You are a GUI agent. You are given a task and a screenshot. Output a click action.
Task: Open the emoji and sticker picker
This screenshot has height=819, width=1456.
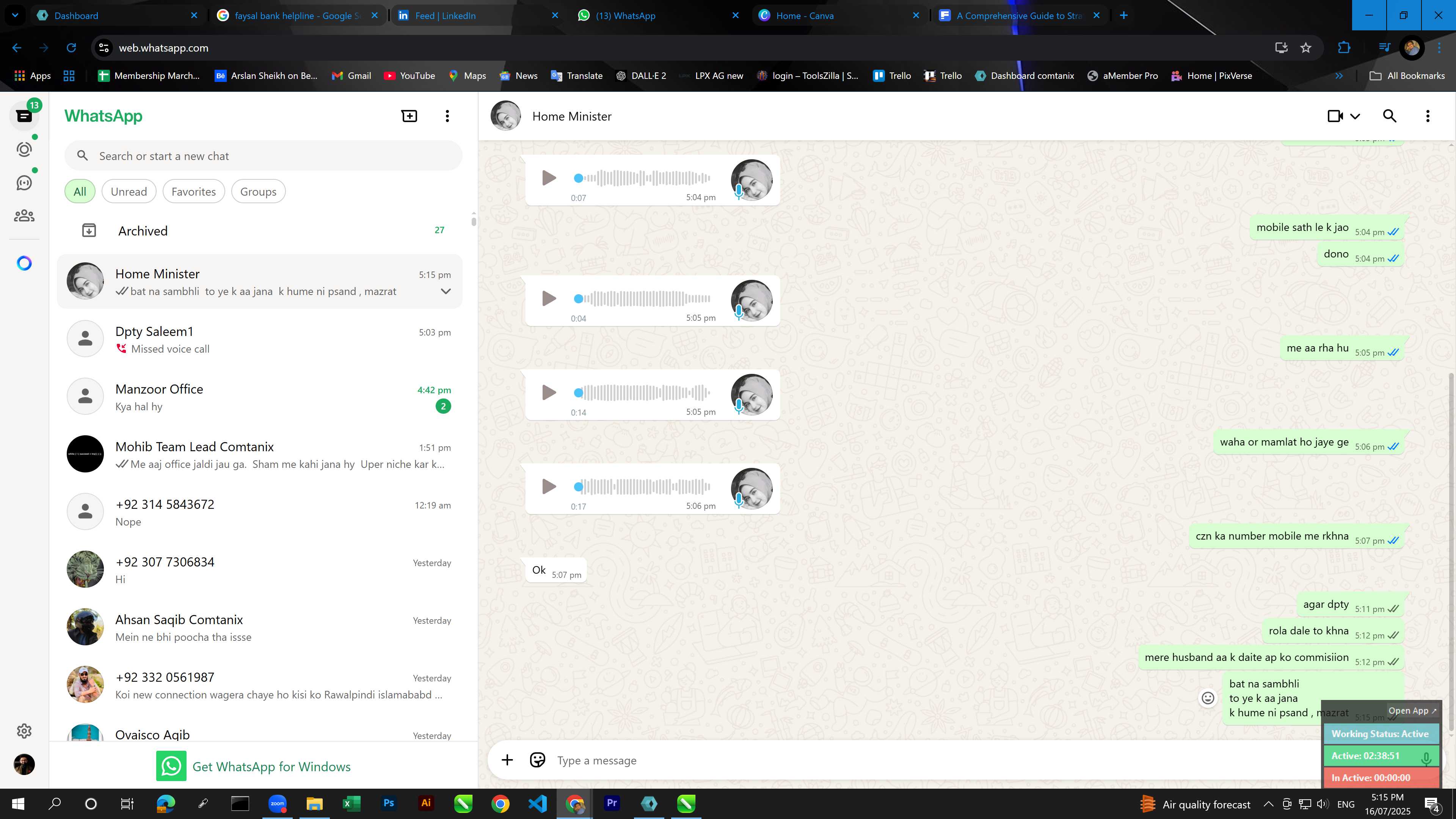click(538, 759)
